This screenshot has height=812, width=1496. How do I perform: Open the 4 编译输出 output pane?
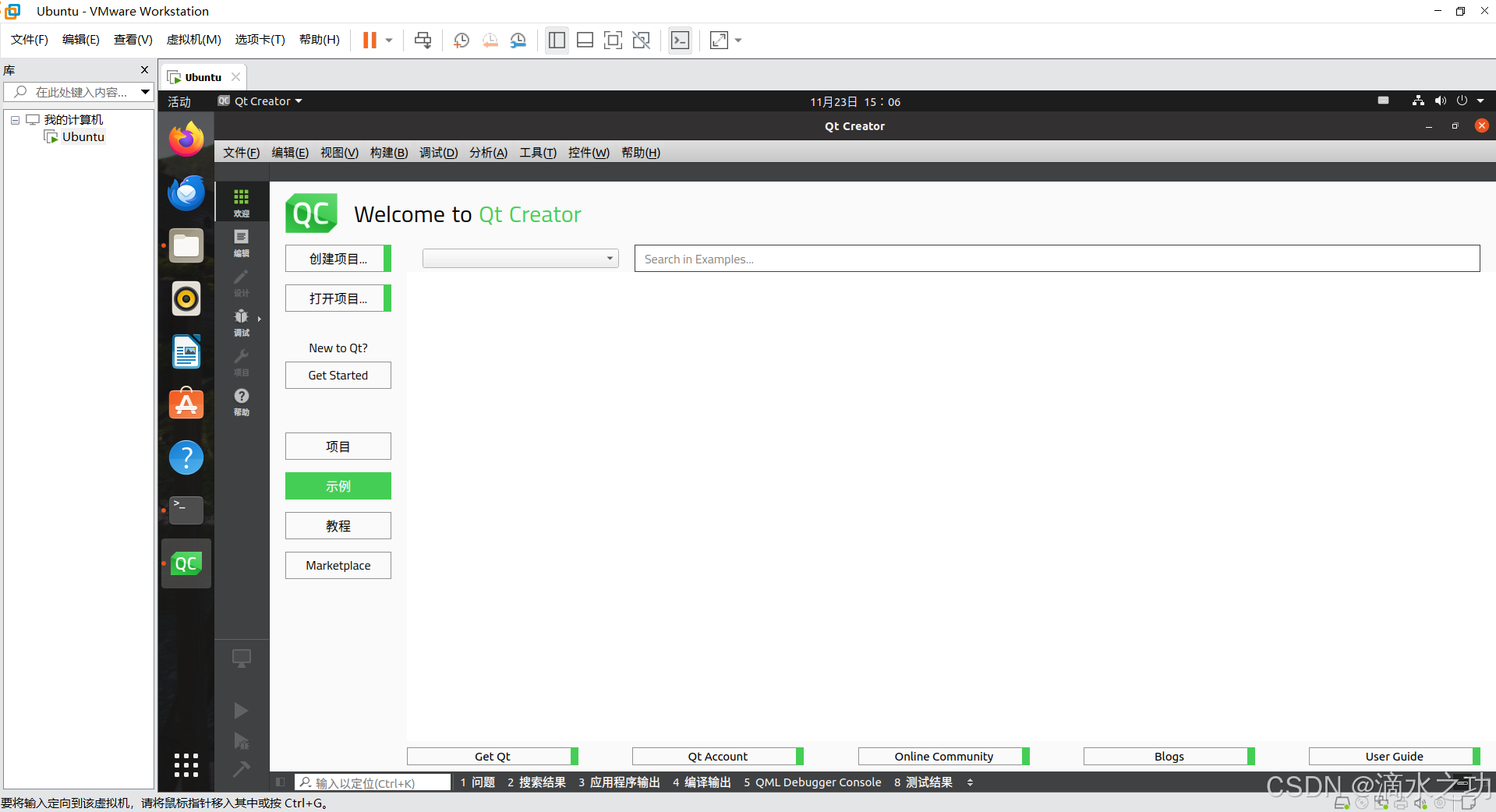[702, 782]
